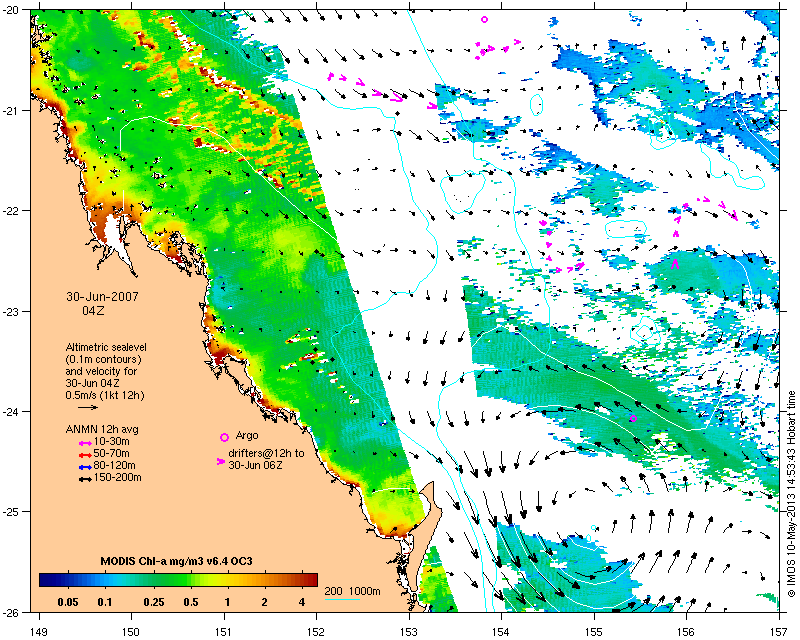Click the magenta Argo circle legend symbol

(x=224, y=437)
